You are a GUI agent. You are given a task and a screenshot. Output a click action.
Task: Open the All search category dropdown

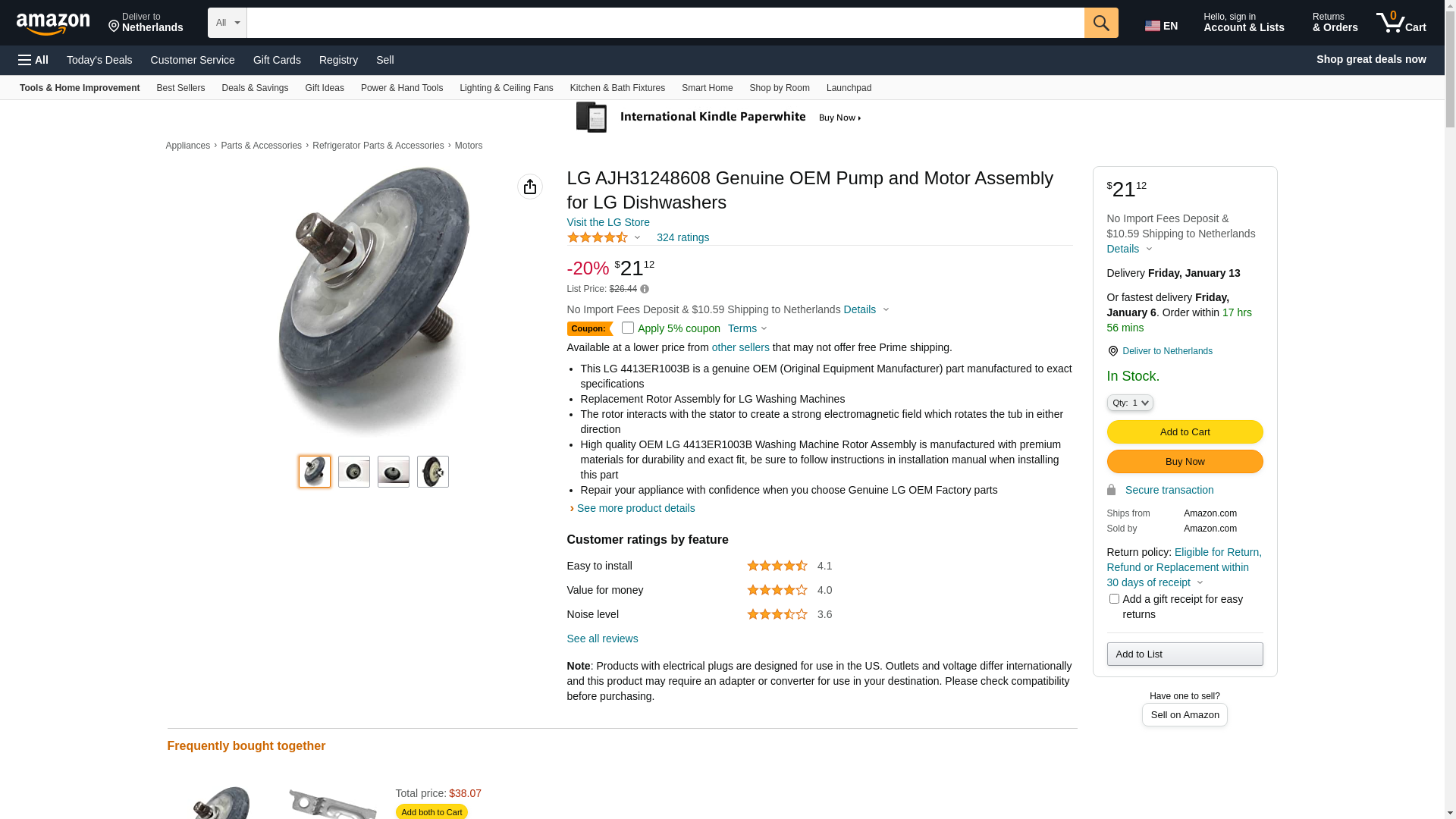227,23
